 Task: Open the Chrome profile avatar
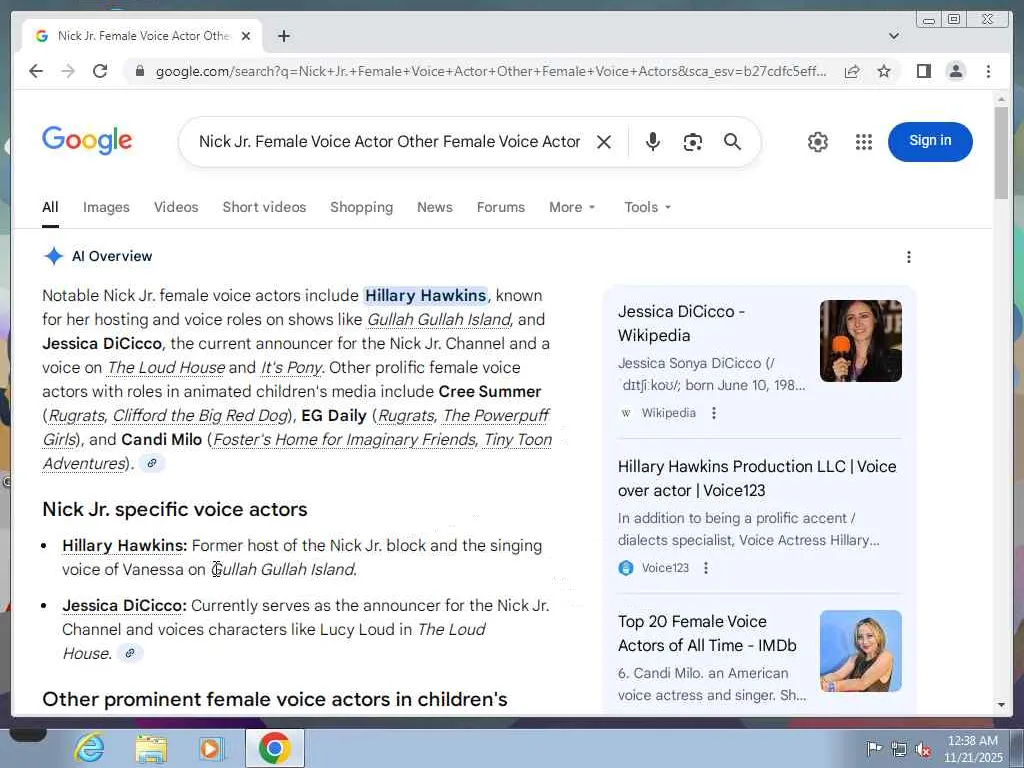[x=955, y=71]
